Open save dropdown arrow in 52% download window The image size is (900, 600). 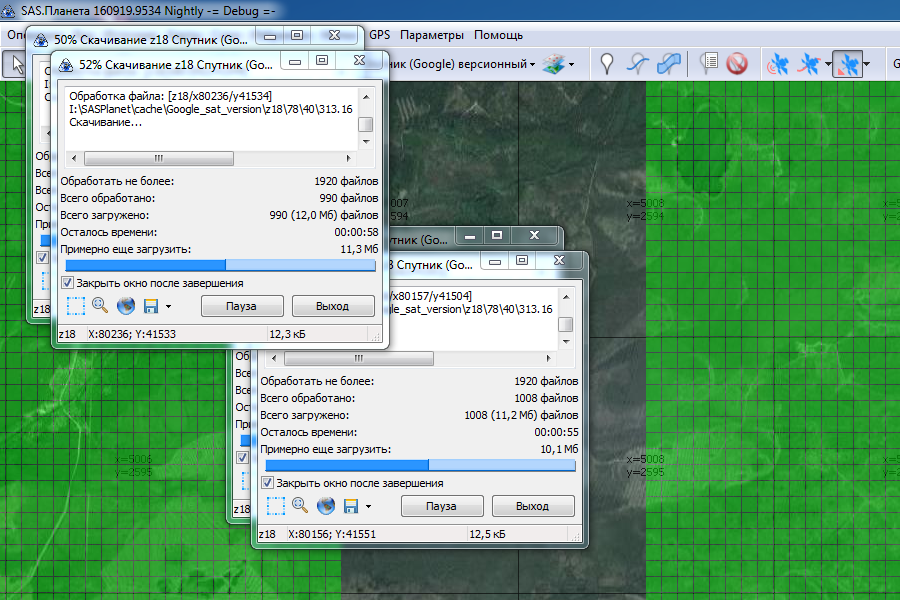[x=168, y=307]
